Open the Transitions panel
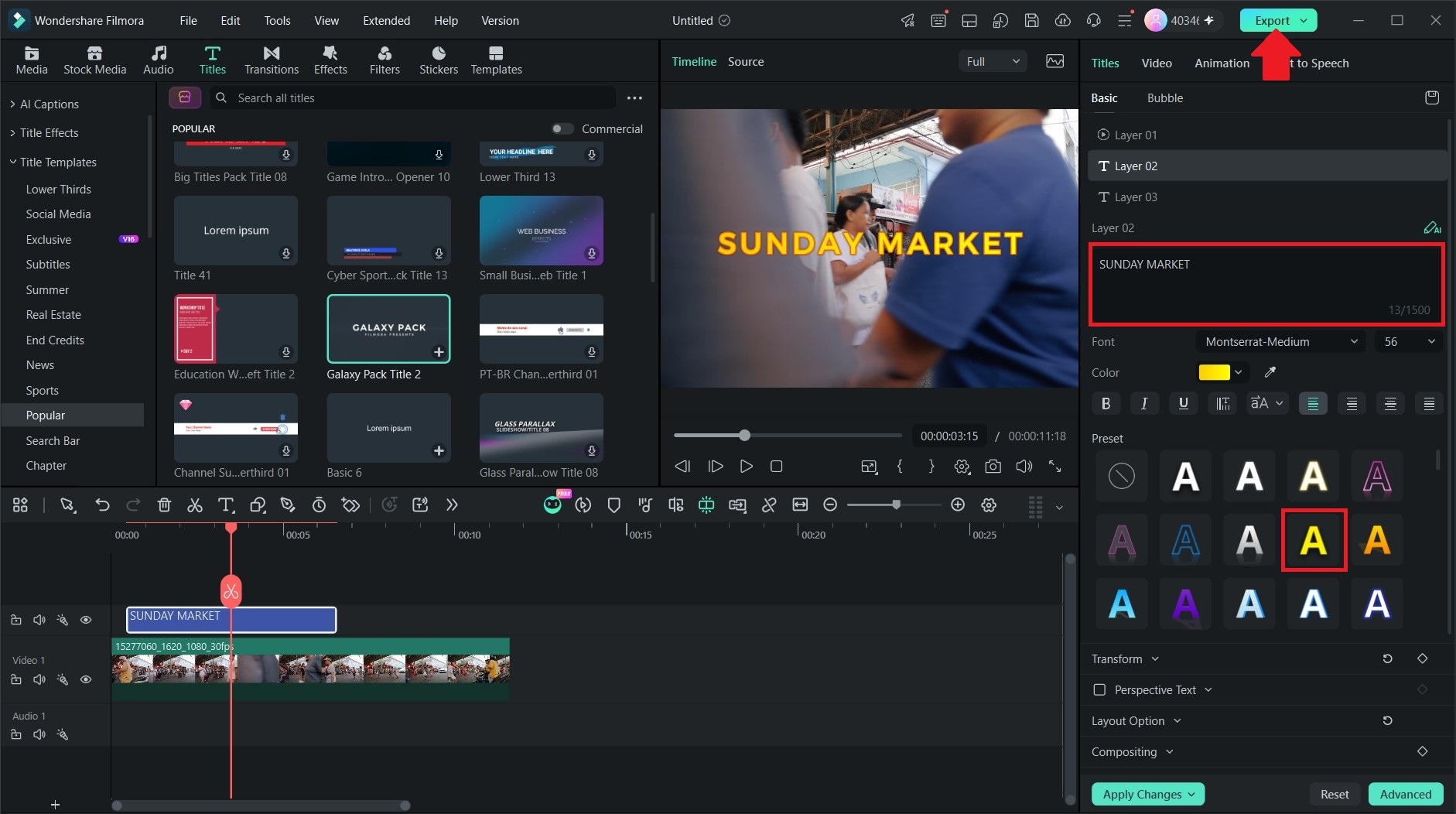Viewport: 1456px width, 814px height. pos(272,60)
